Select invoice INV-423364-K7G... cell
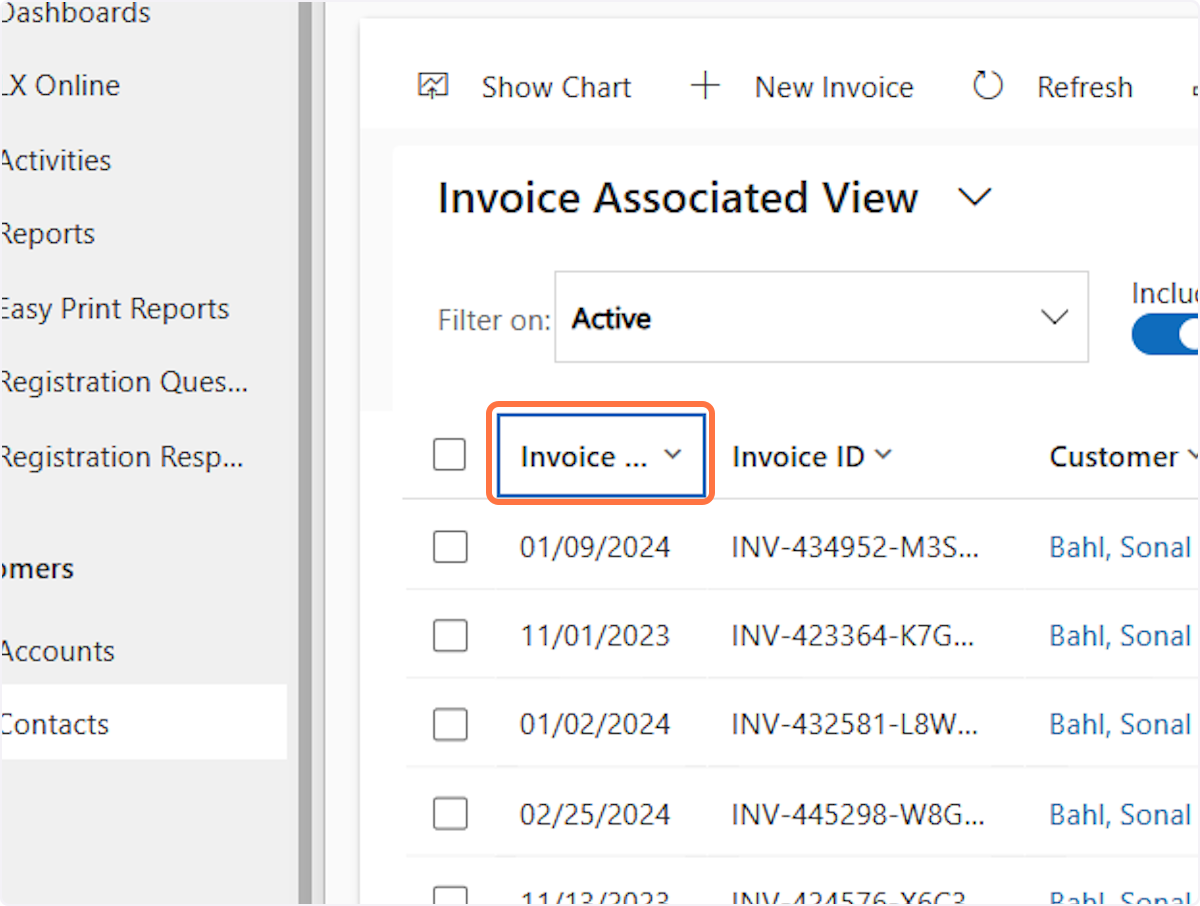The width and height of the screenshot is (1200, 906). [x=853, y=635]
